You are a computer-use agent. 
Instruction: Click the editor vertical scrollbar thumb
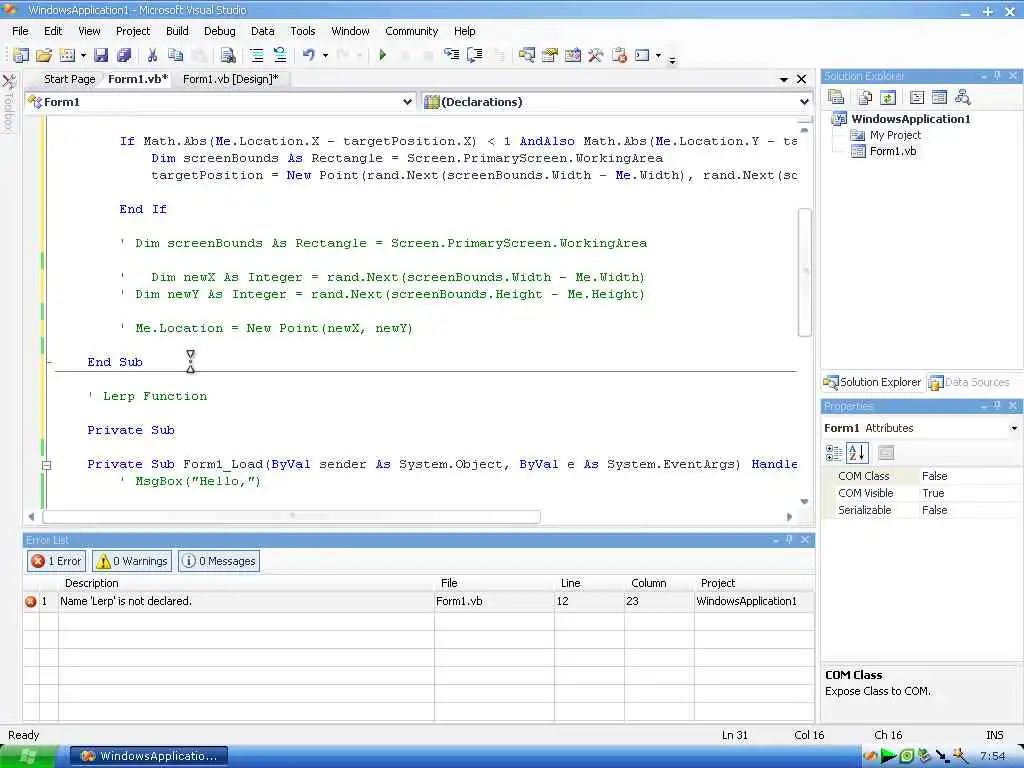[805, 272]
